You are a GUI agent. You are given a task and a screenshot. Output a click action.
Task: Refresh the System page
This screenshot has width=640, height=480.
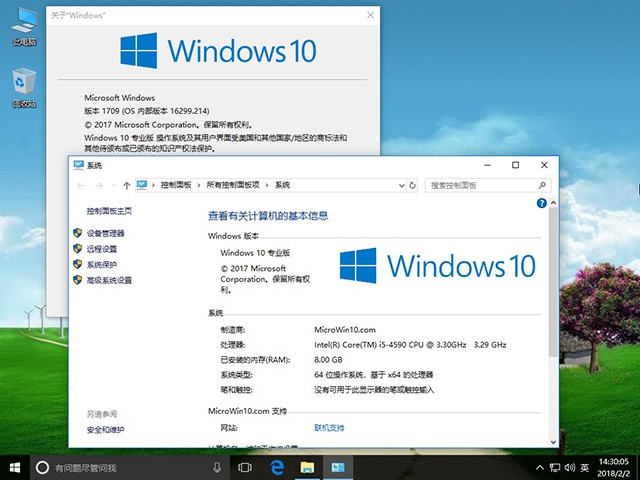412,185
